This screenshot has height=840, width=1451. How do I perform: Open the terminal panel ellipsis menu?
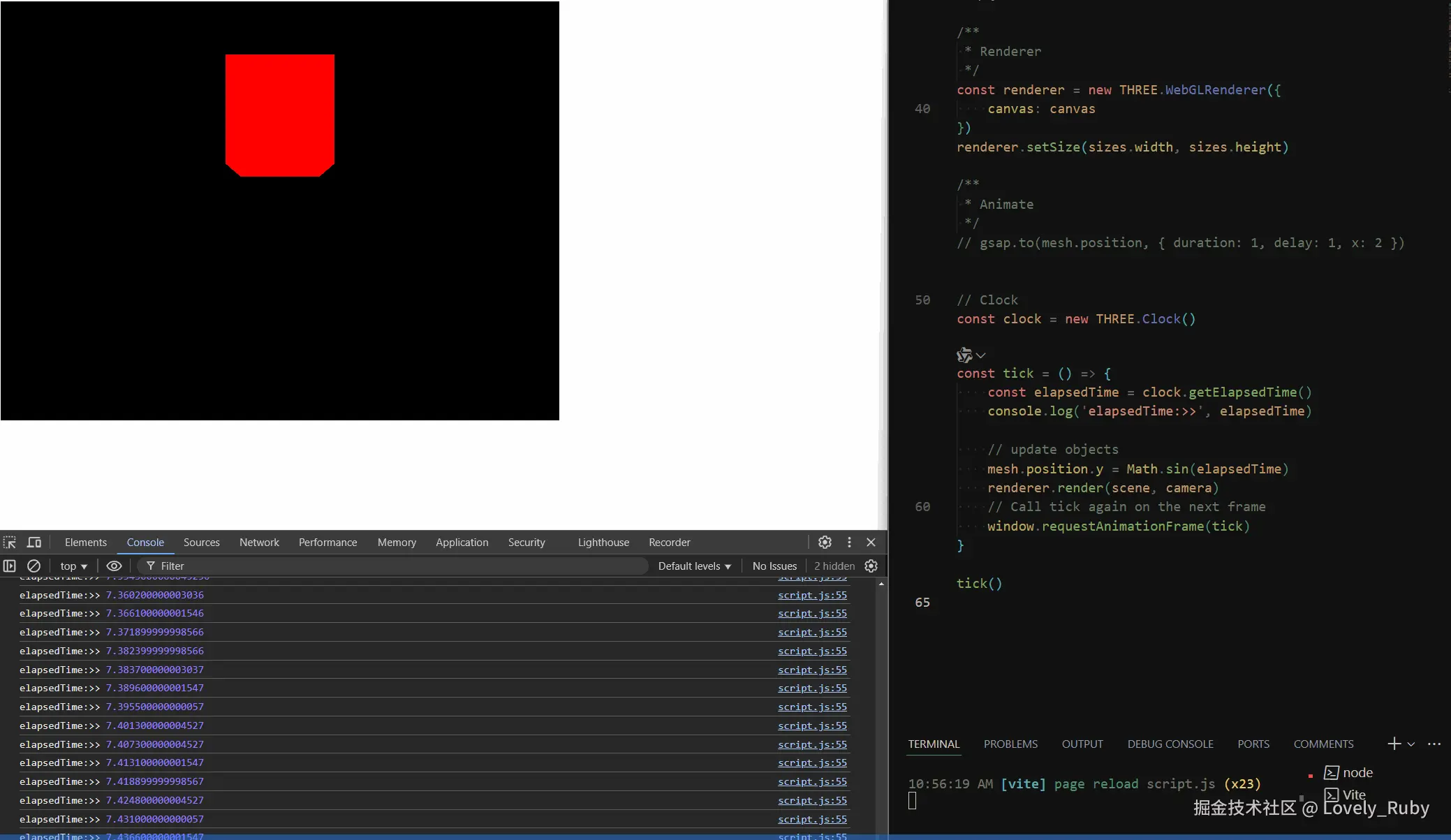[1434, 744]
